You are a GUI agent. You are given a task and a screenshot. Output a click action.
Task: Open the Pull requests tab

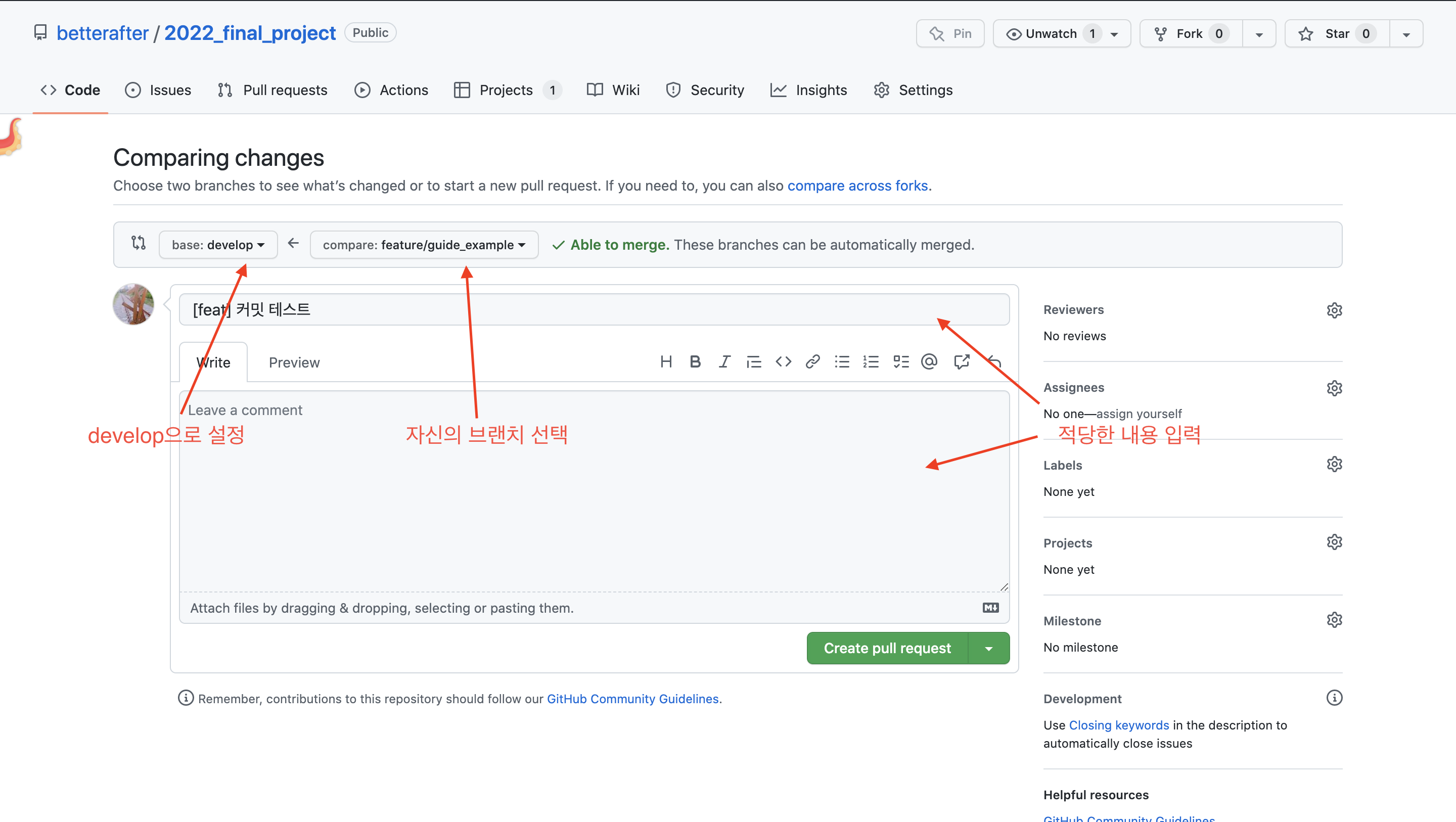[x=272, y=89]
